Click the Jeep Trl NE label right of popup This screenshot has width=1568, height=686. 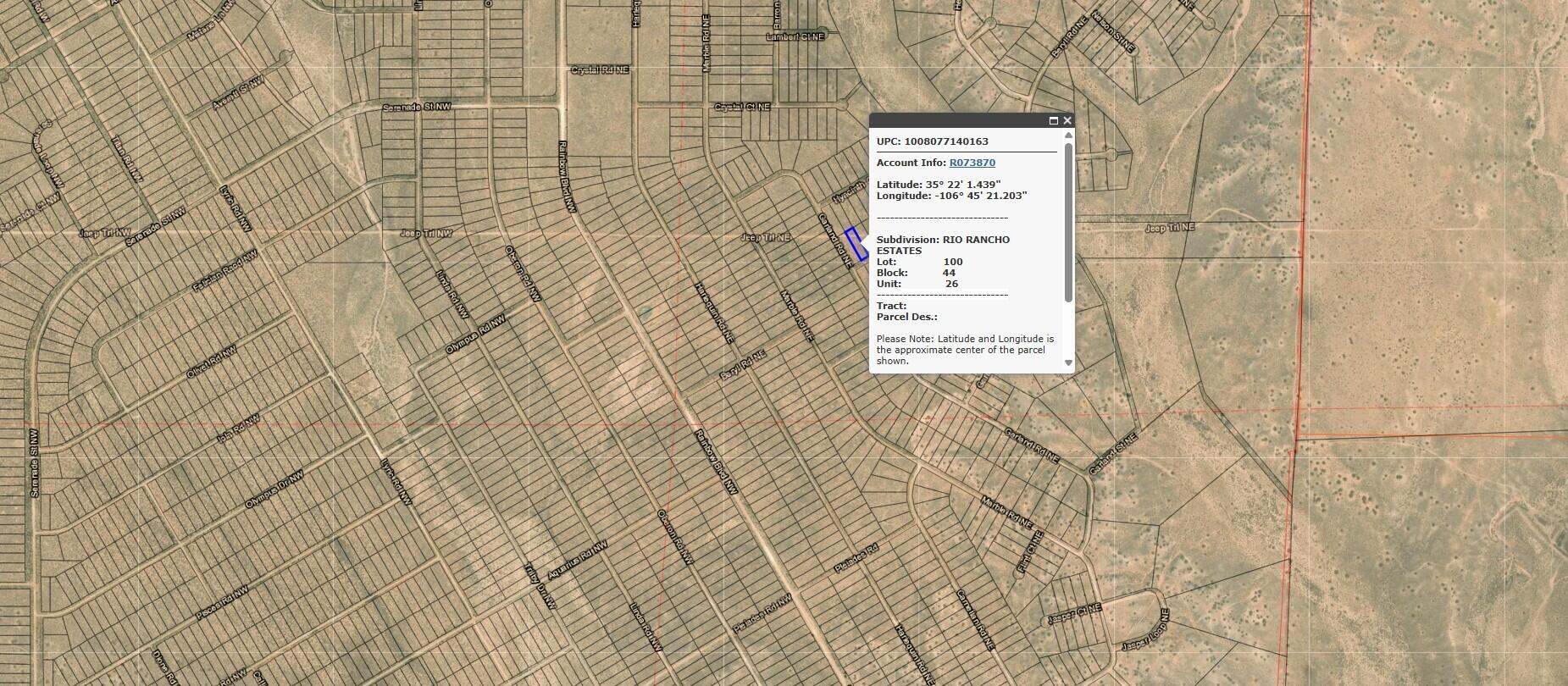click(x=1169, y=228)
